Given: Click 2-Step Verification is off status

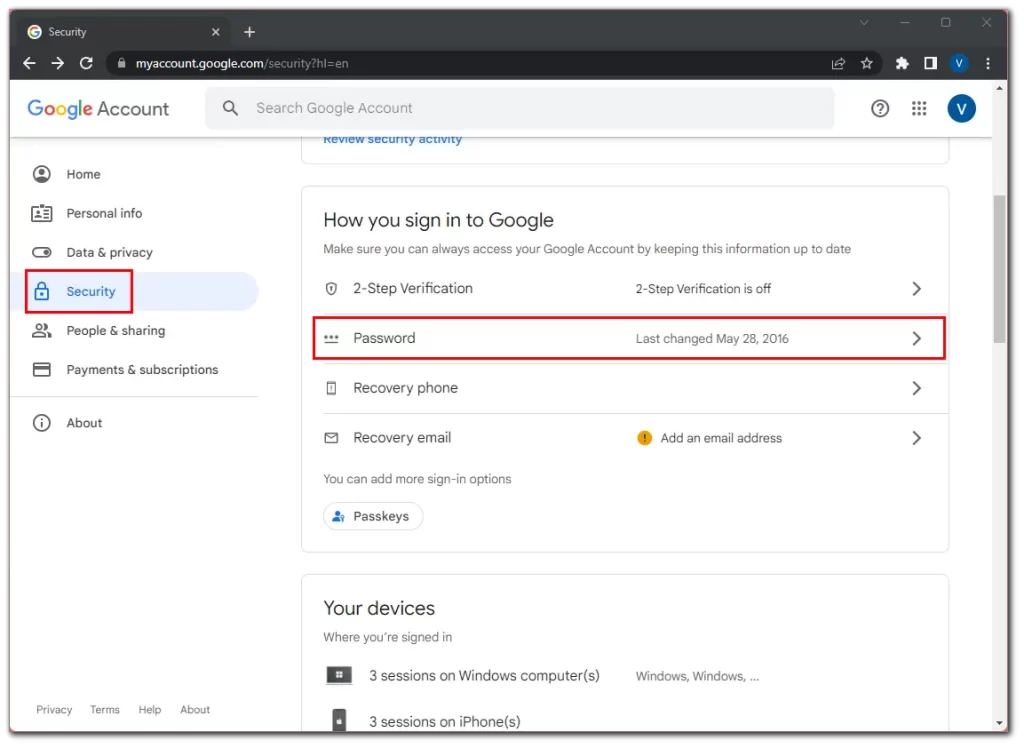Looking at the screenshot, I should tap(703, 289).
